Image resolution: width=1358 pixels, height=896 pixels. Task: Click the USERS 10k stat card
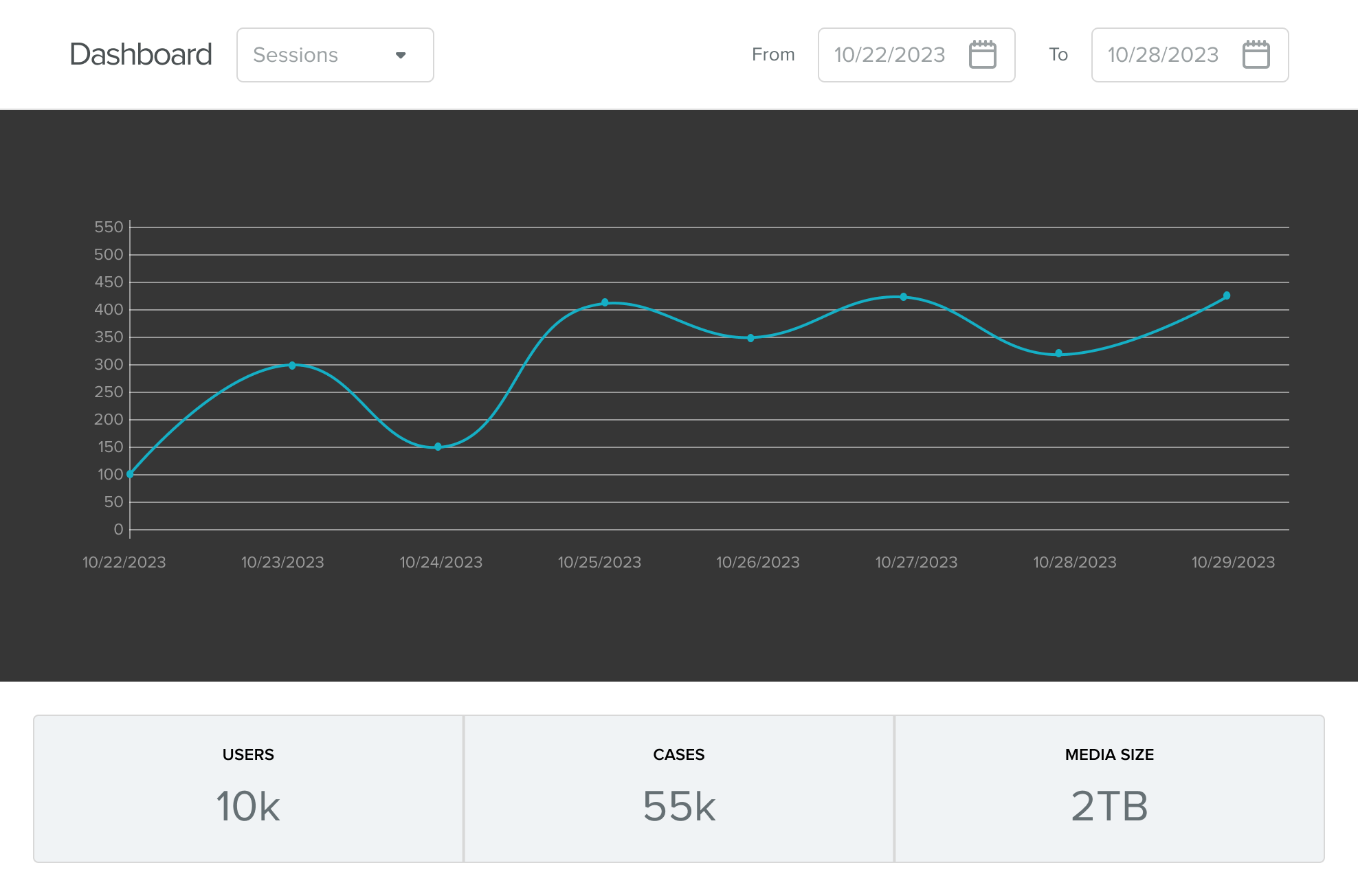point(248,789)
